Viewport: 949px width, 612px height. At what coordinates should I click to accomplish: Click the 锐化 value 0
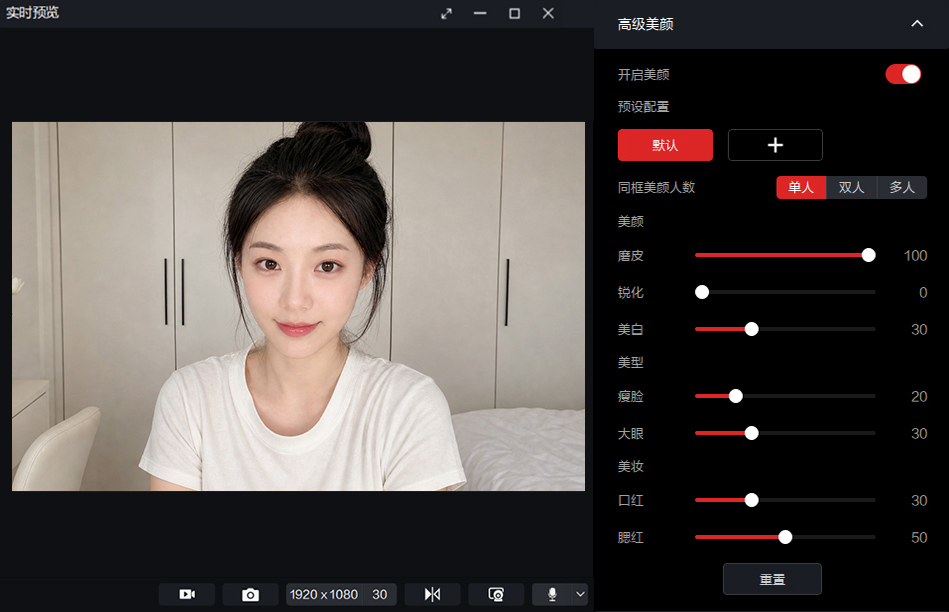(x=923, y=293)
